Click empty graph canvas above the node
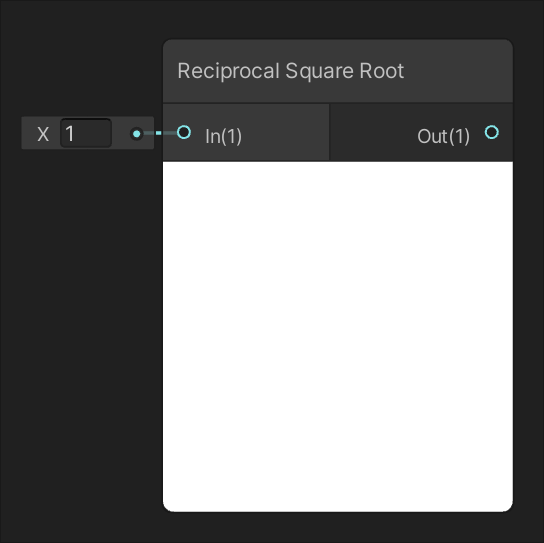 [x=338, y=19]
